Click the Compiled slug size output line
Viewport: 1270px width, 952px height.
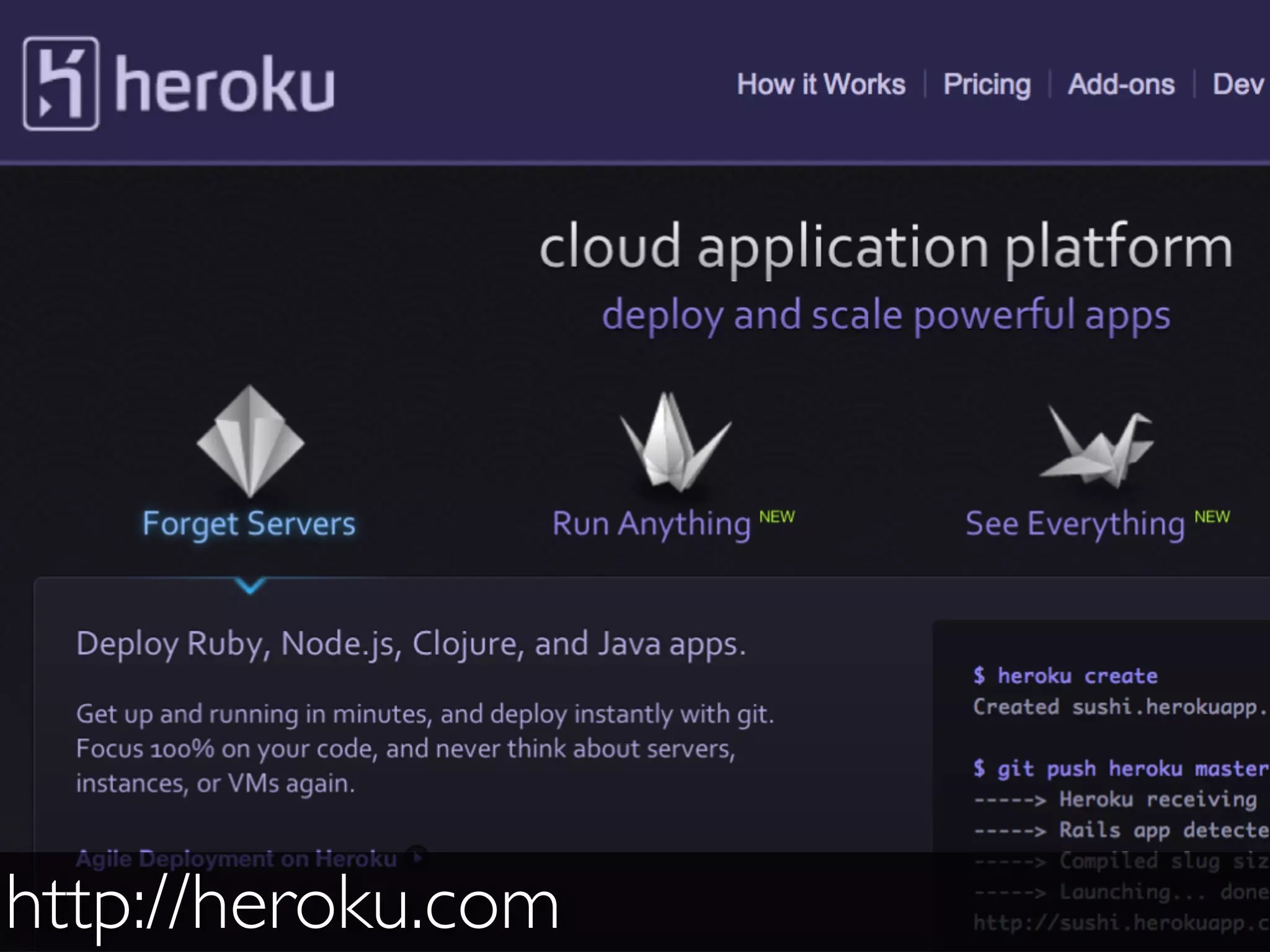[1121, 861]
